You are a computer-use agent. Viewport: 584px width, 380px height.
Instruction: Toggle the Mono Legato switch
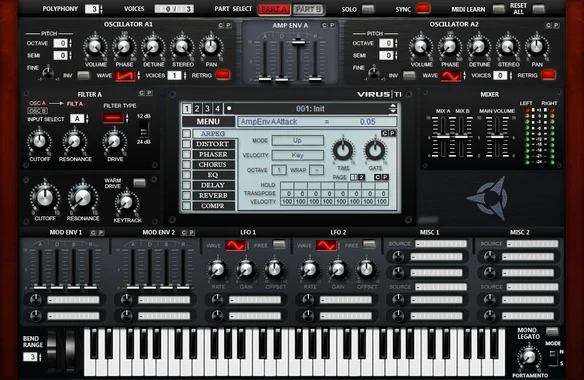pyautogui.click(x=552, y=332)
